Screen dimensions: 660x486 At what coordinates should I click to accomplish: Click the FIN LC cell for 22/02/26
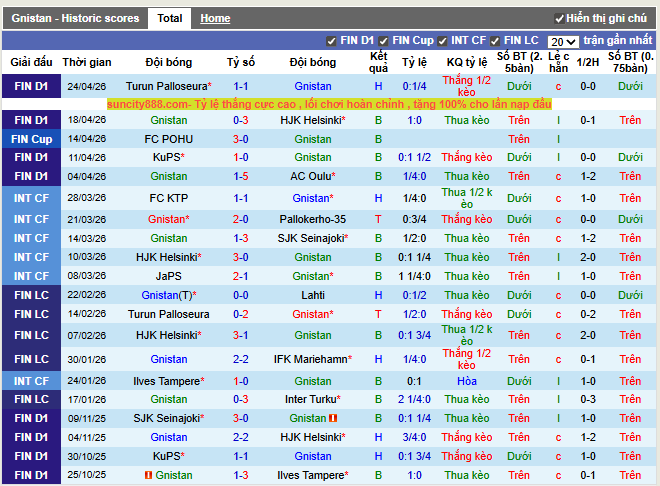[x=32, y=295]
